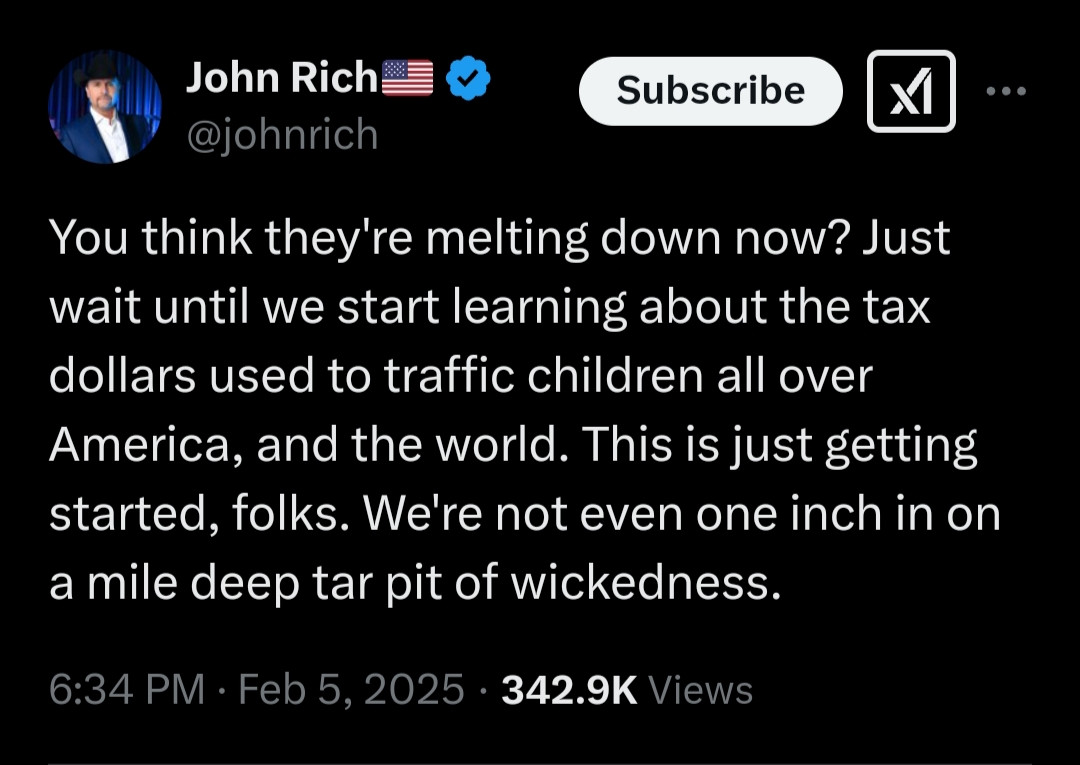Click the 6:34 PM timestamp
This screenshot has width=1080, height=765.
[x=126, y=690]
